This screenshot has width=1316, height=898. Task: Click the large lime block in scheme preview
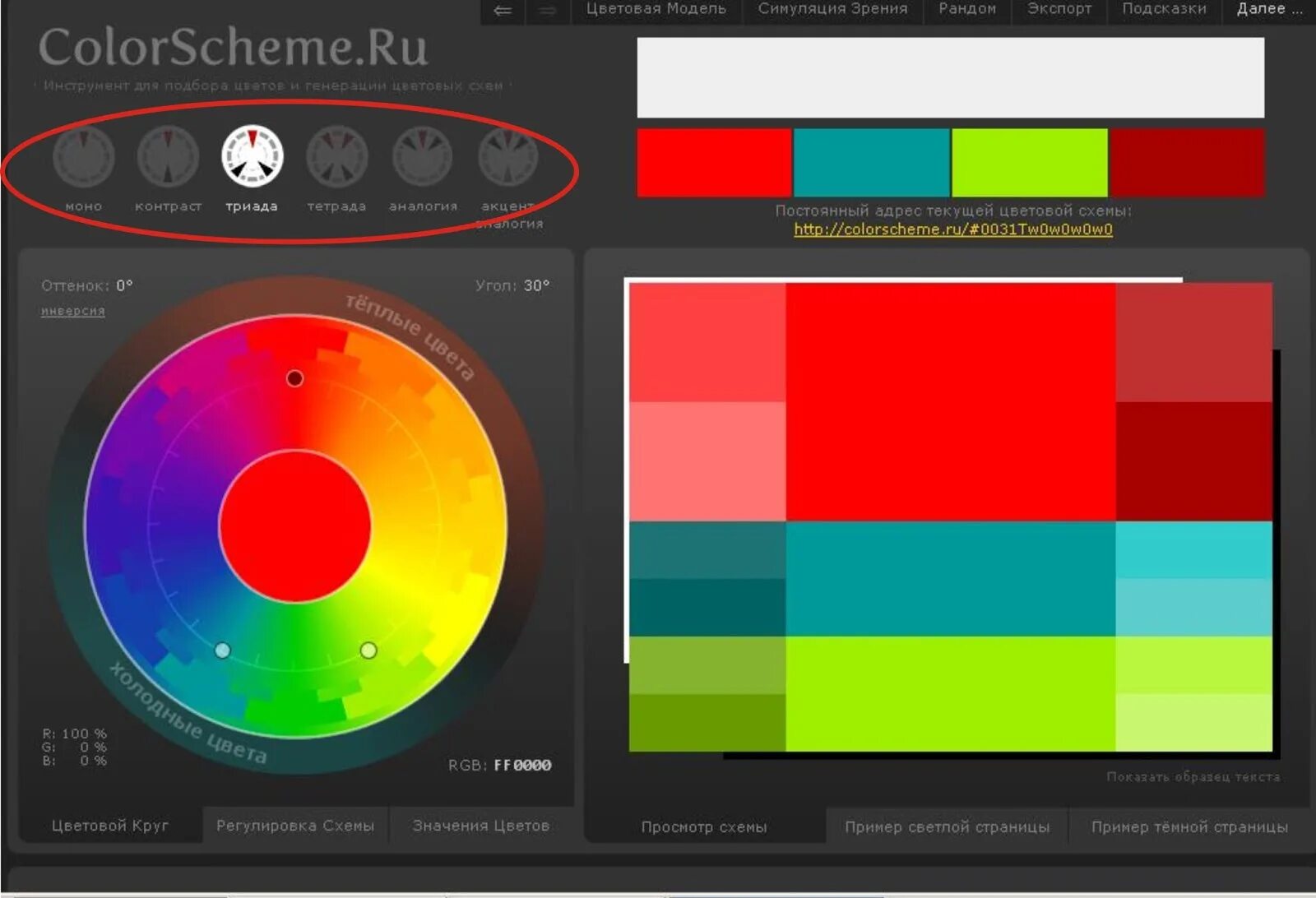pyautogui.click(x=951, y=694)
